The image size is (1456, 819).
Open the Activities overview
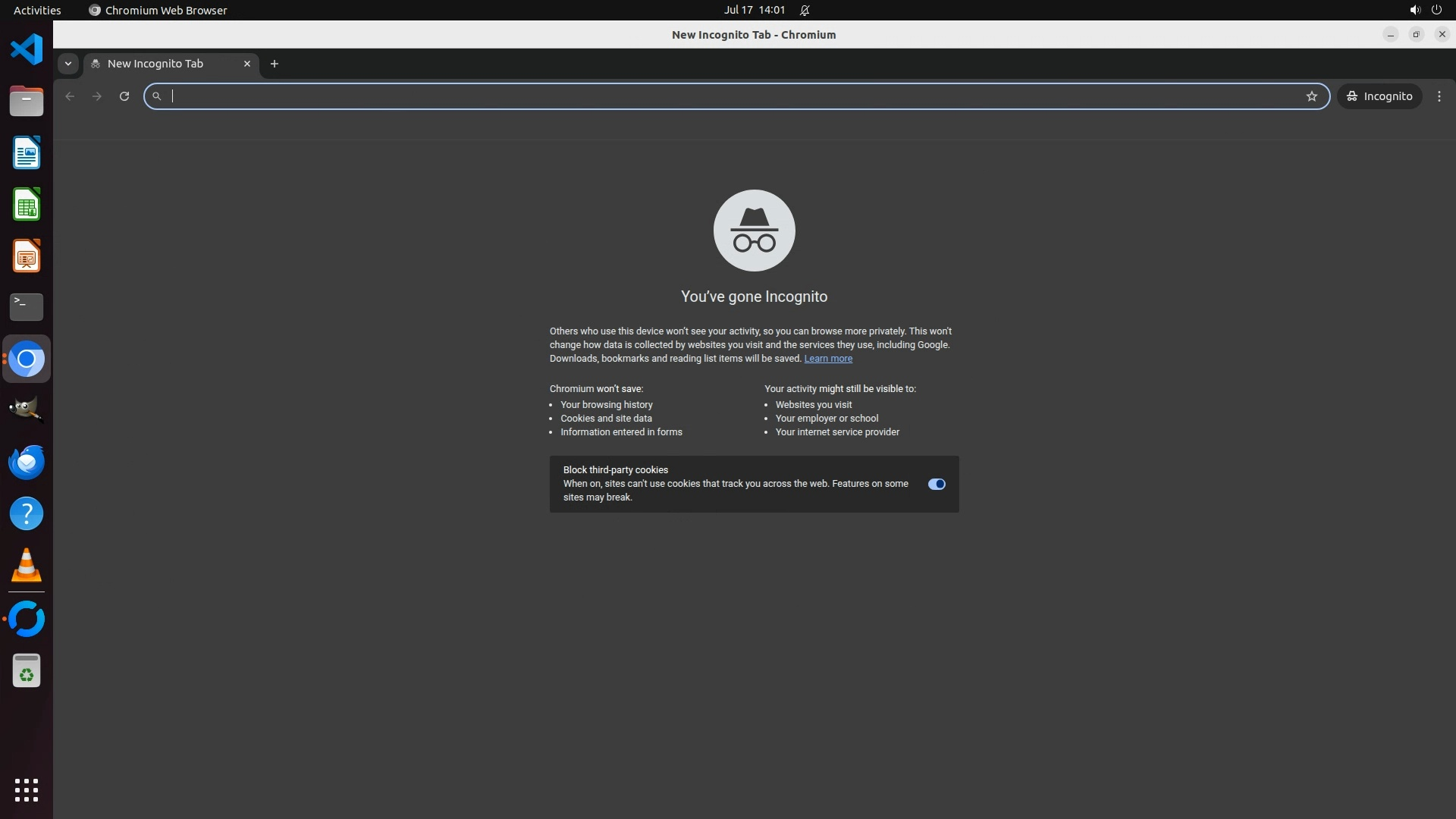(37, 10)
